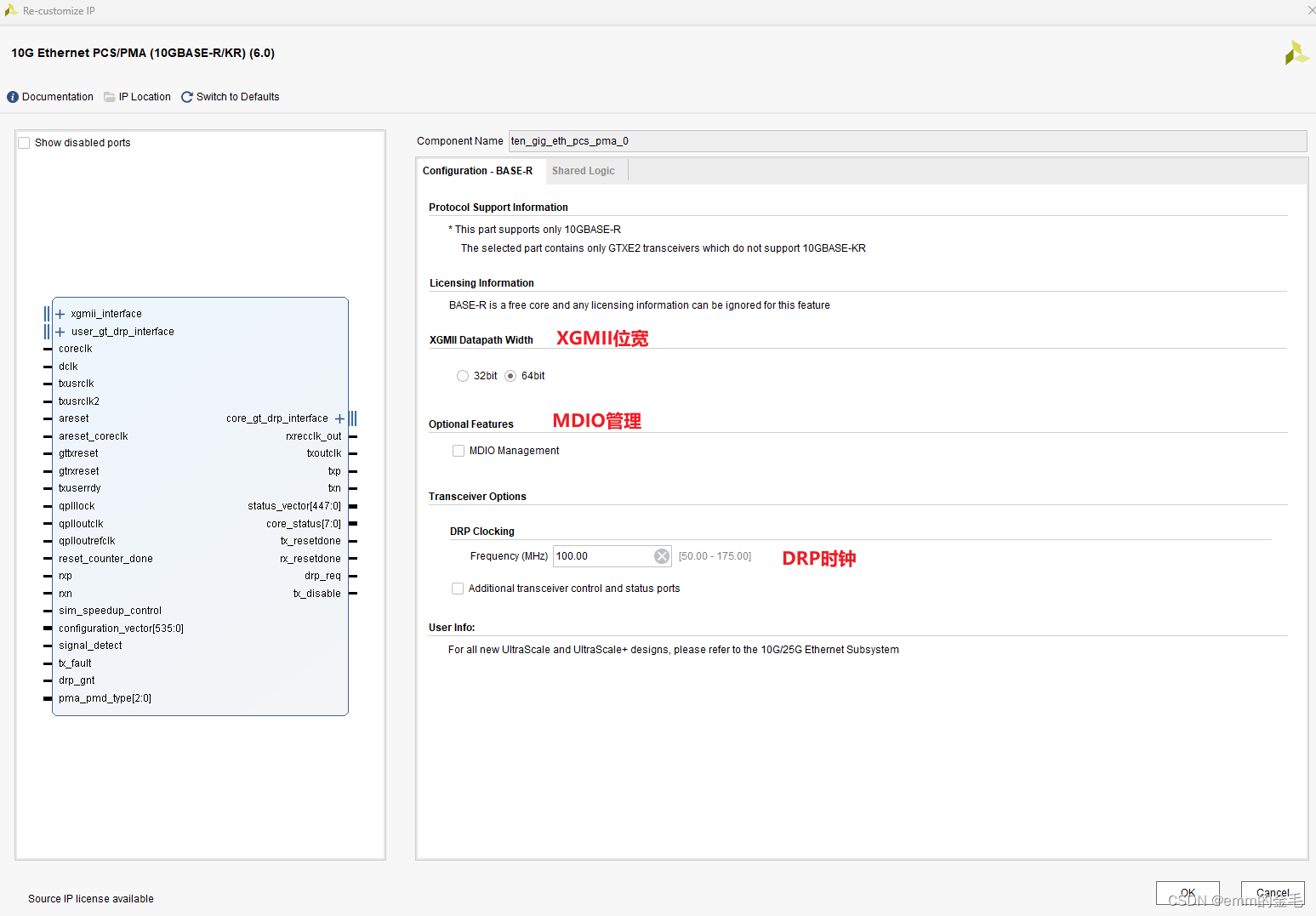Expand the xgmii_interface port group

(60, 314)
